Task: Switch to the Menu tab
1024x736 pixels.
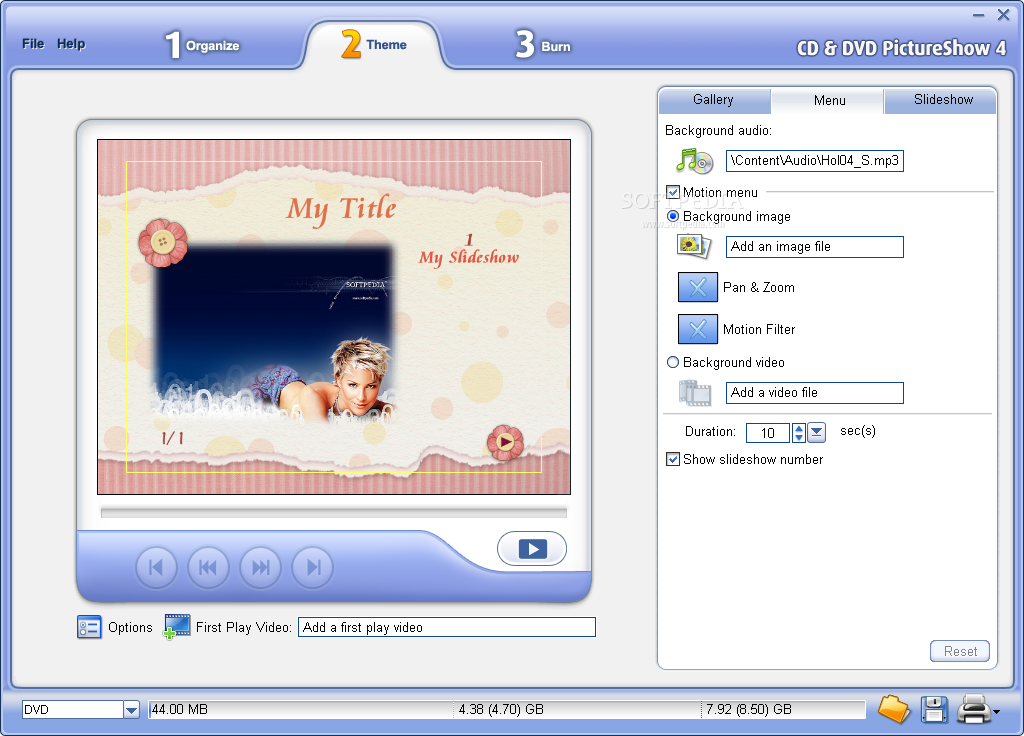Action: click(828, 101)
